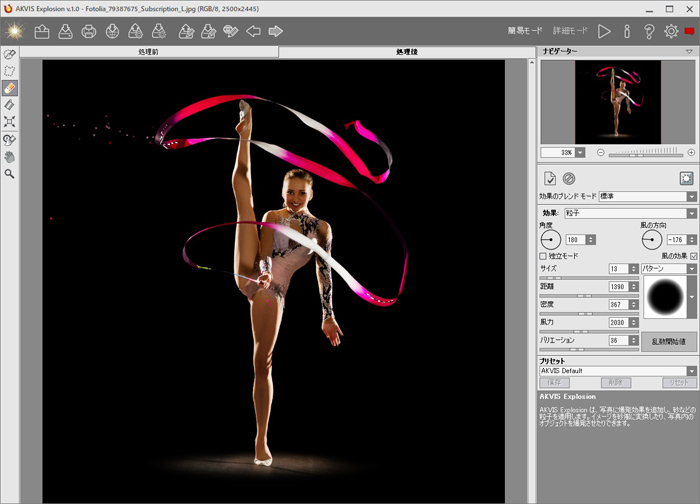Viewport: 700px width, 504px height.
Task: Click the undo left arrow
Action: (253, 31)
